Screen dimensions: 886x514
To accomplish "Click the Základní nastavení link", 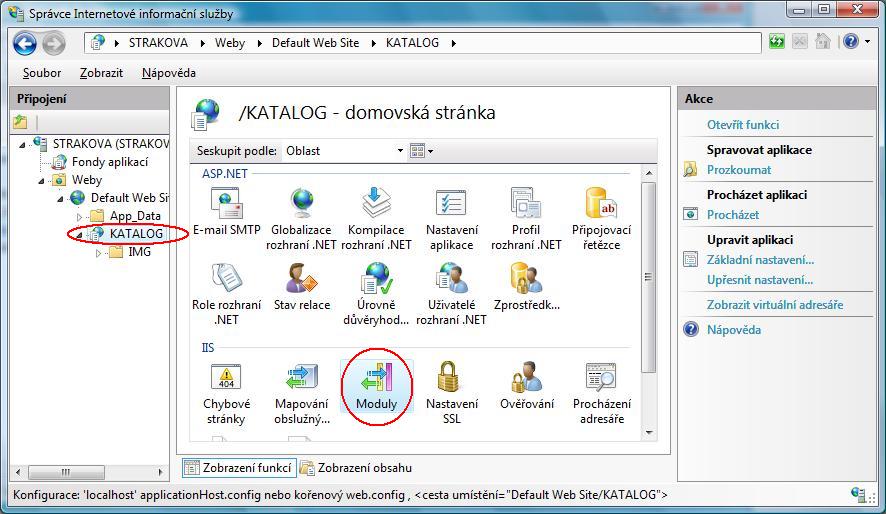I will (x=760, y=260).
